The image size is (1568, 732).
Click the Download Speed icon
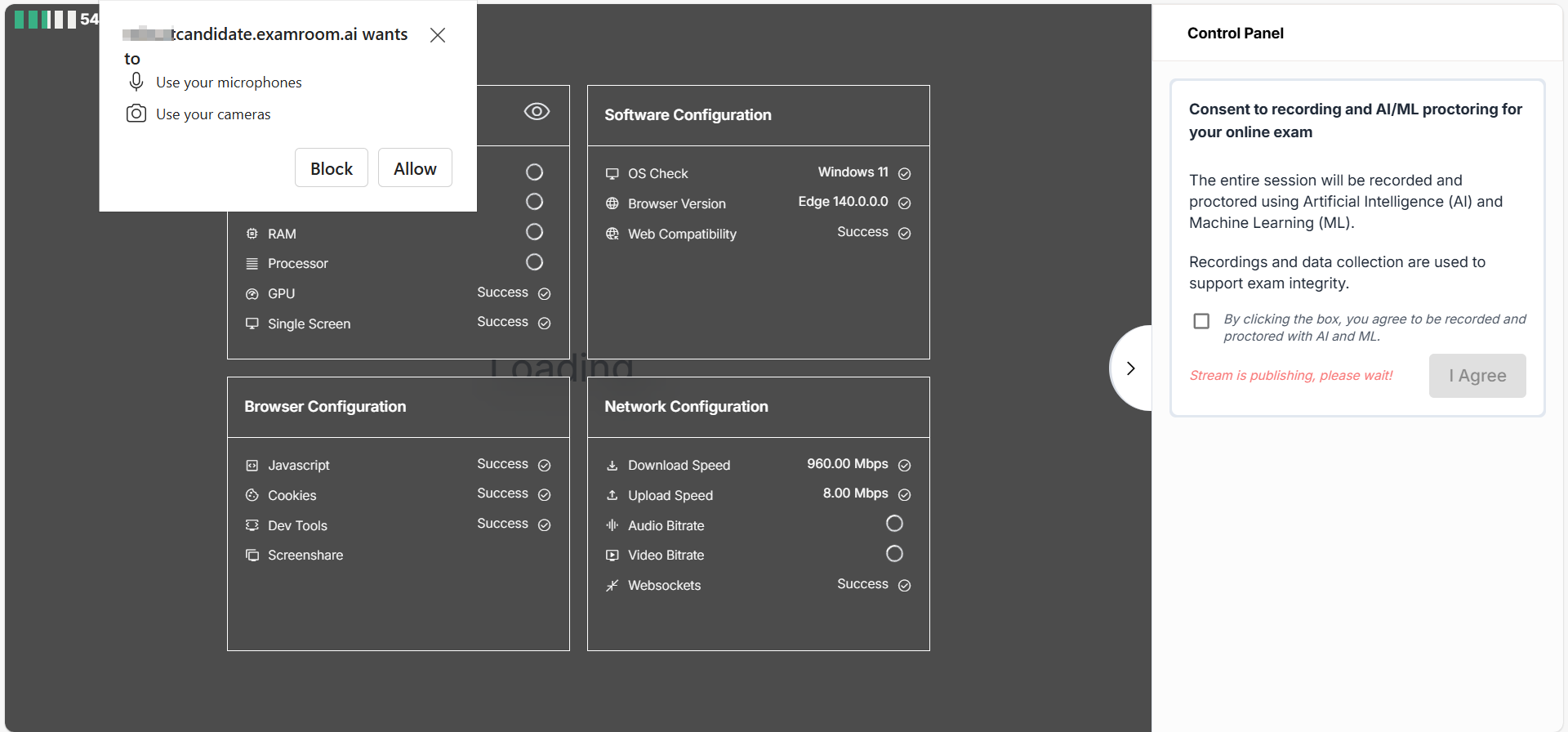tap(612, 466)
